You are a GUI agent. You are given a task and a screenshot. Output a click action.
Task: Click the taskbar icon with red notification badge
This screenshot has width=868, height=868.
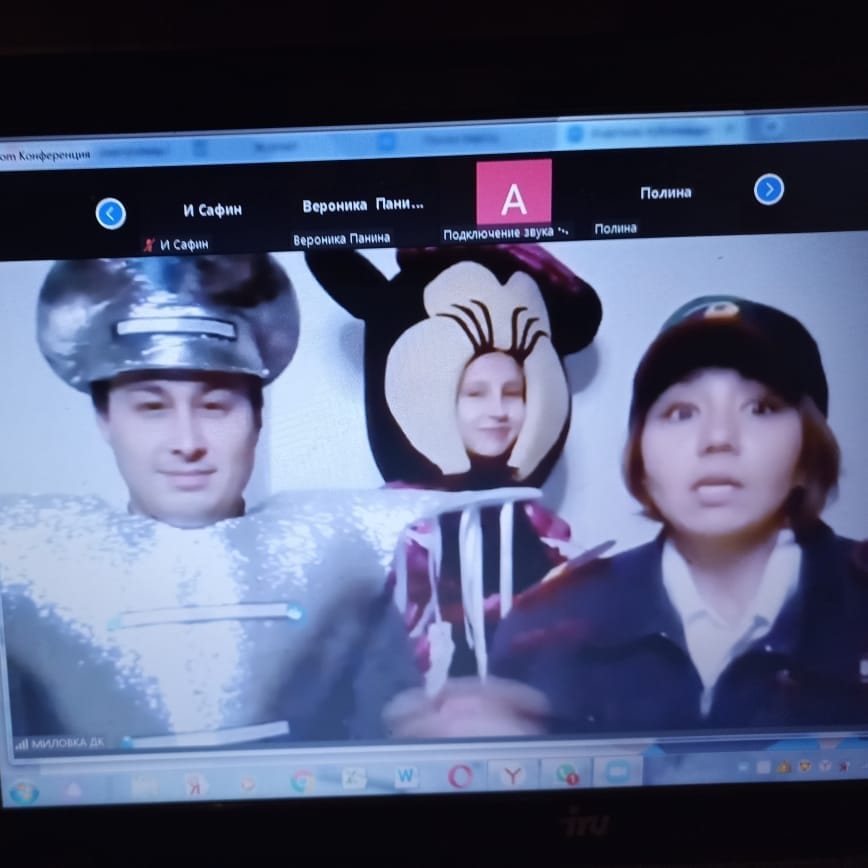tap(566, 773)
